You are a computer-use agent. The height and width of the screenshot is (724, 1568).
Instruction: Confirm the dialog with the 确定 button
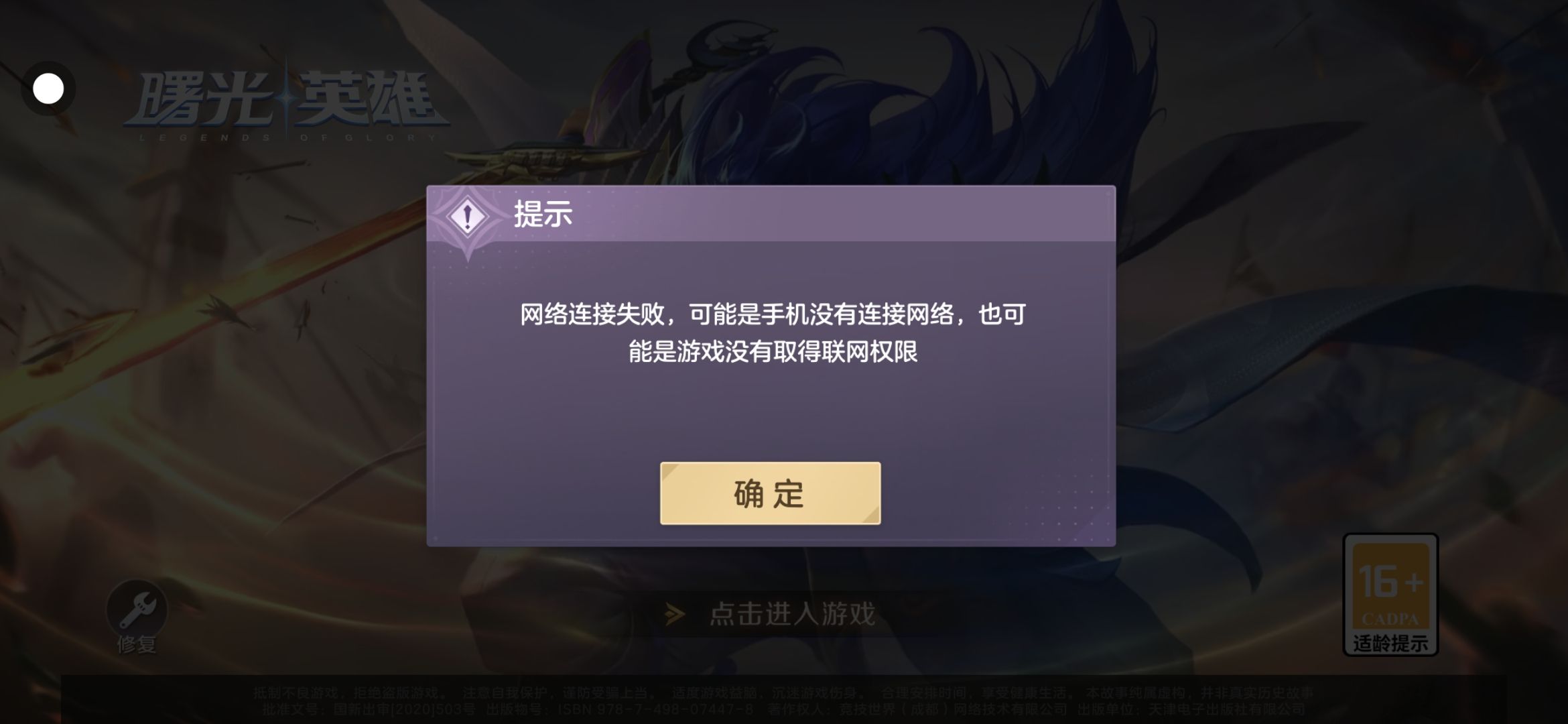pyautogui.click(x=770, y=493)
